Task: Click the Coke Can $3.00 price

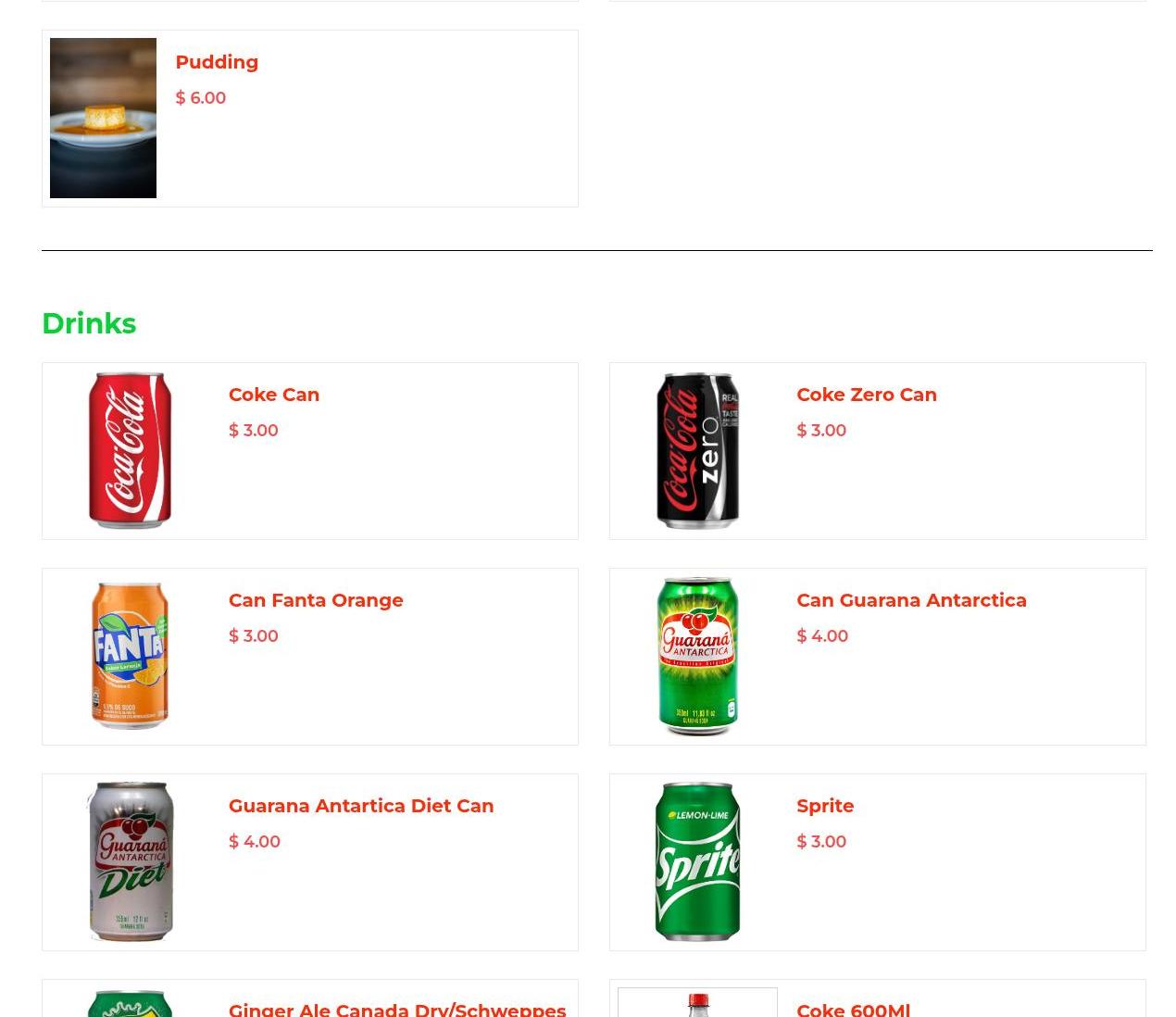Action: (x=254, y=431)
